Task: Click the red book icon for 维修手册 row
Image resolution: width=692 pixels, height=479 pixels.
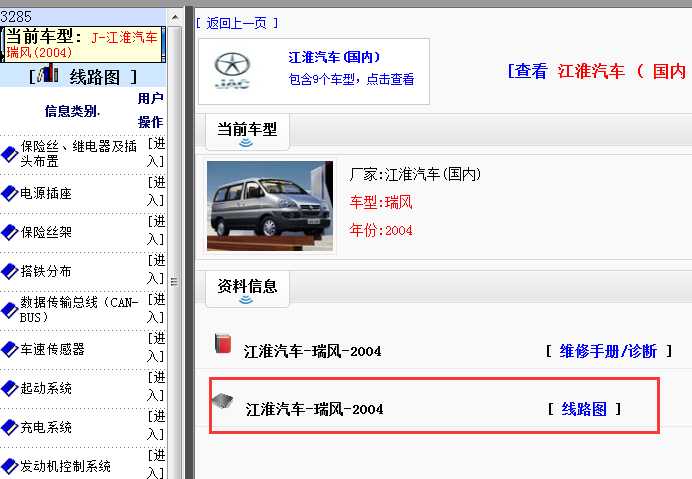Action: tap(223, 343)
